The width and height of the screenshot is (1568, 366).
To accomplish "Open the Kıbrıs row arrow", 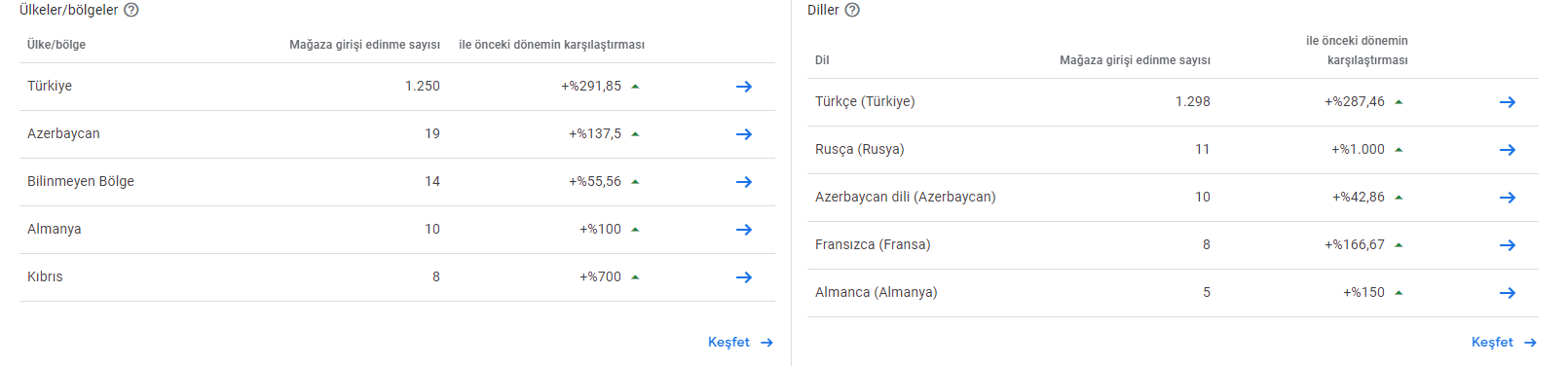I will point(744,277).
